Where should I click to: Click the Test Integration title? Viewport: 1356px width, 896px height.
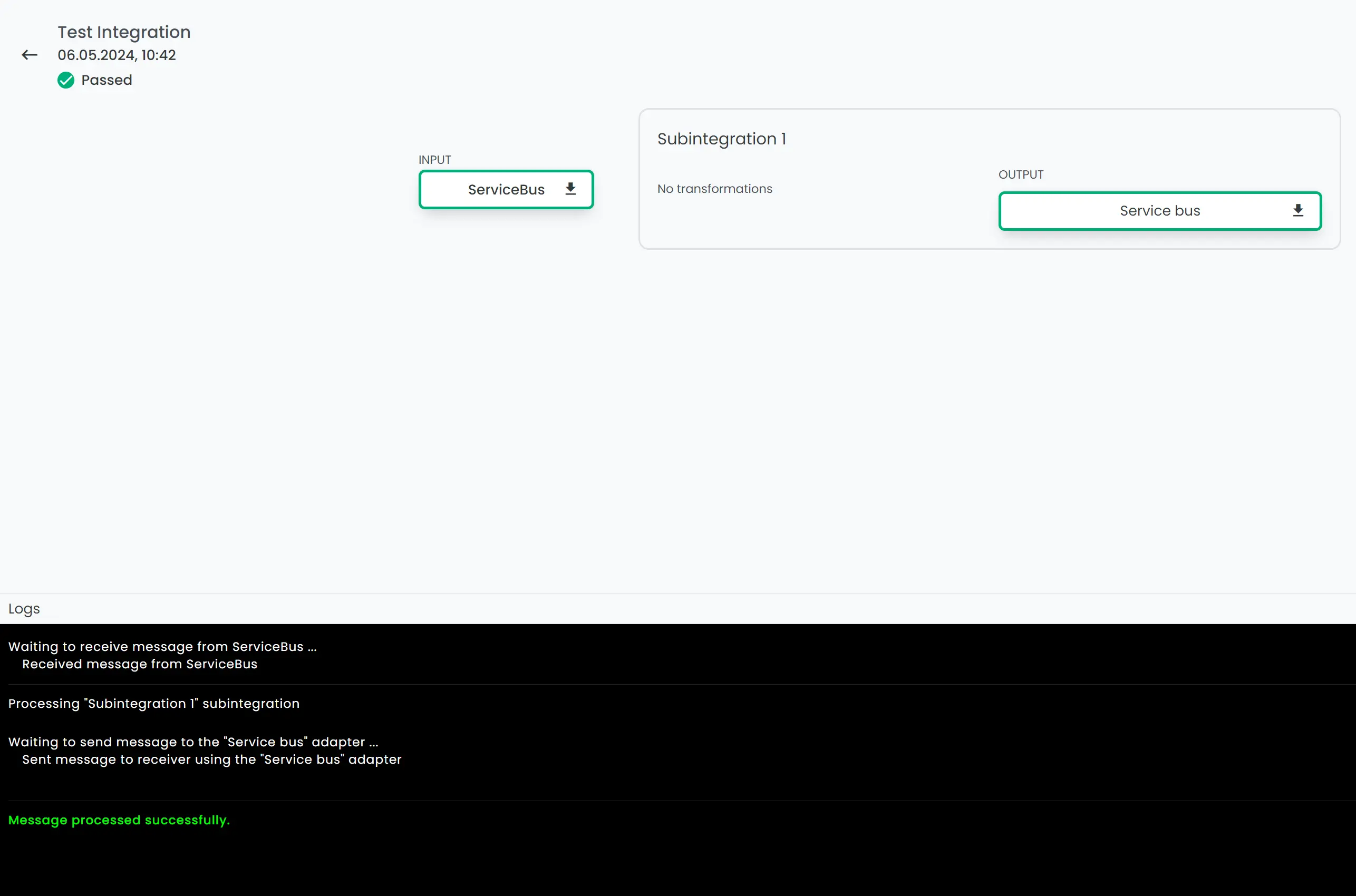[x=124, y=32]
